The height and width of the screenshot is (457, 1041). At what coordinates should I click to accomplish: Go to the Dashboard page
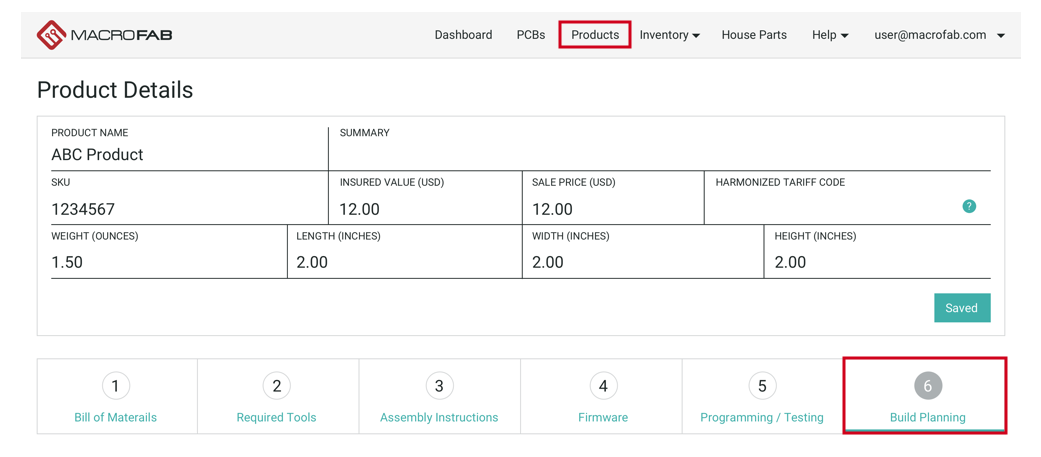tap(463, 35)
